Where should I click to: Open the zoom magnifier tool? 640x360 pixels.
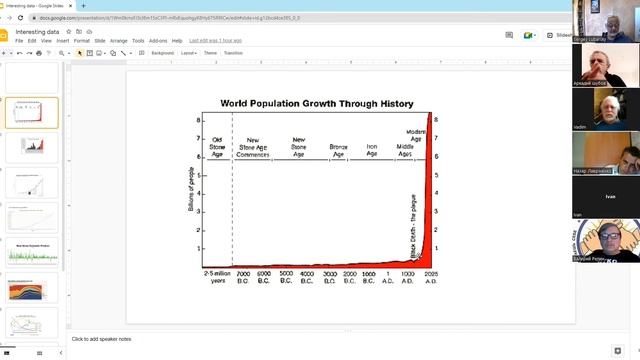point(62,53)
